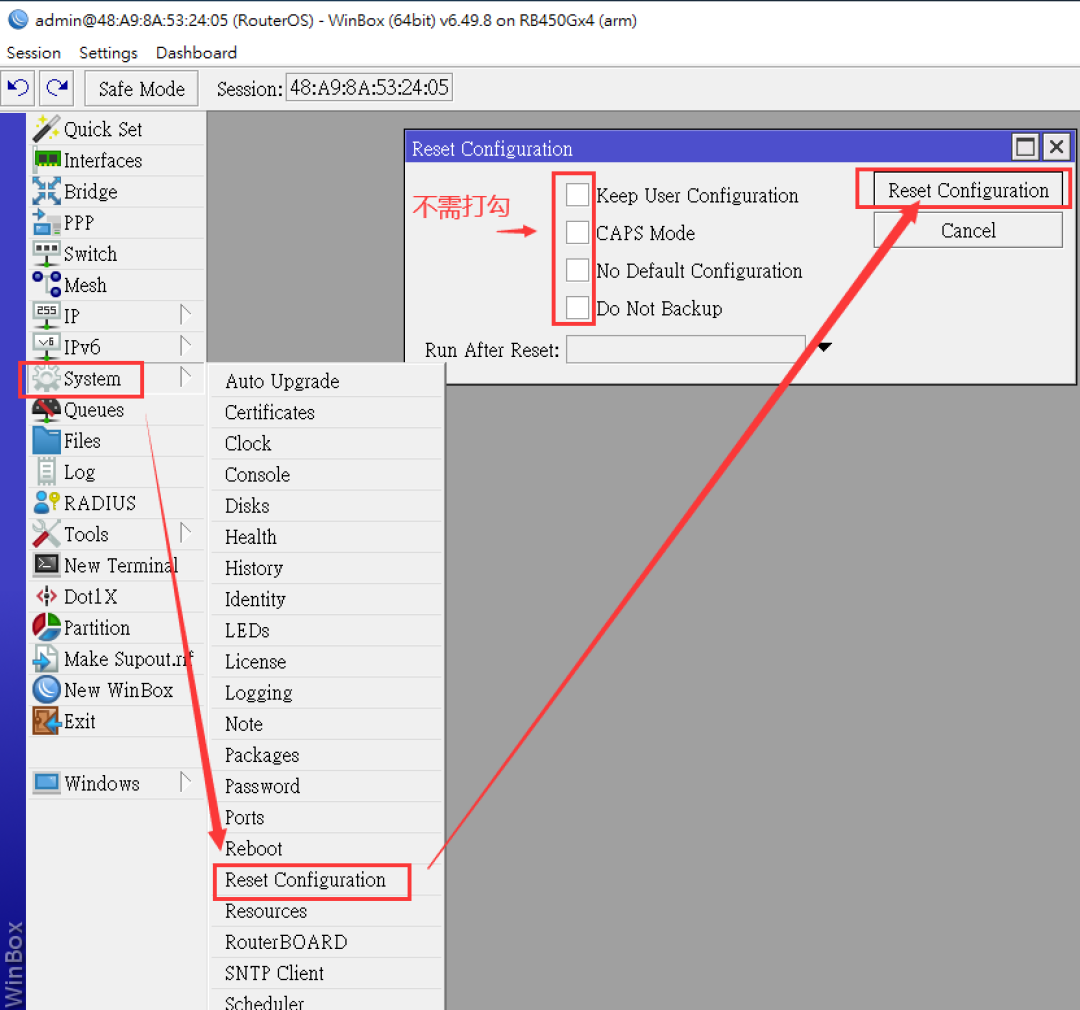Click the Windows menu icon
Image resolution: width=1080 pixels, height=1010 pixels.
click(46, 783)
